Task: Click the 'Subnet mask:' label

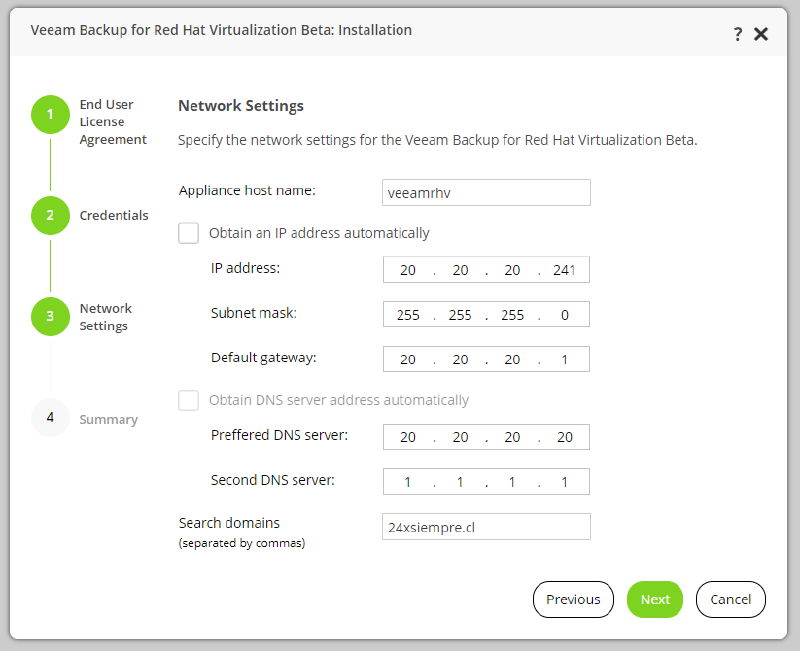Action: click(254, 313)
